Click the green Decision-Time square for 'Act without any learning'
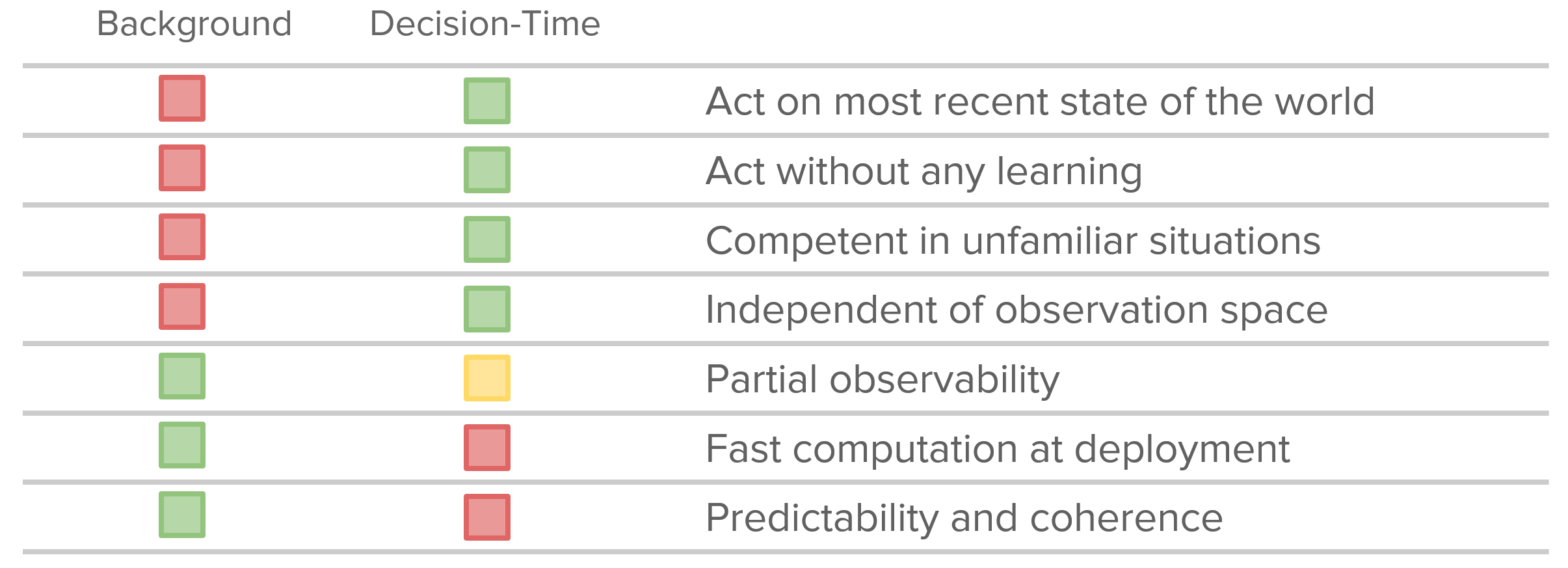Viewport: 1568px width, 568px height. (x=486, y=170)
